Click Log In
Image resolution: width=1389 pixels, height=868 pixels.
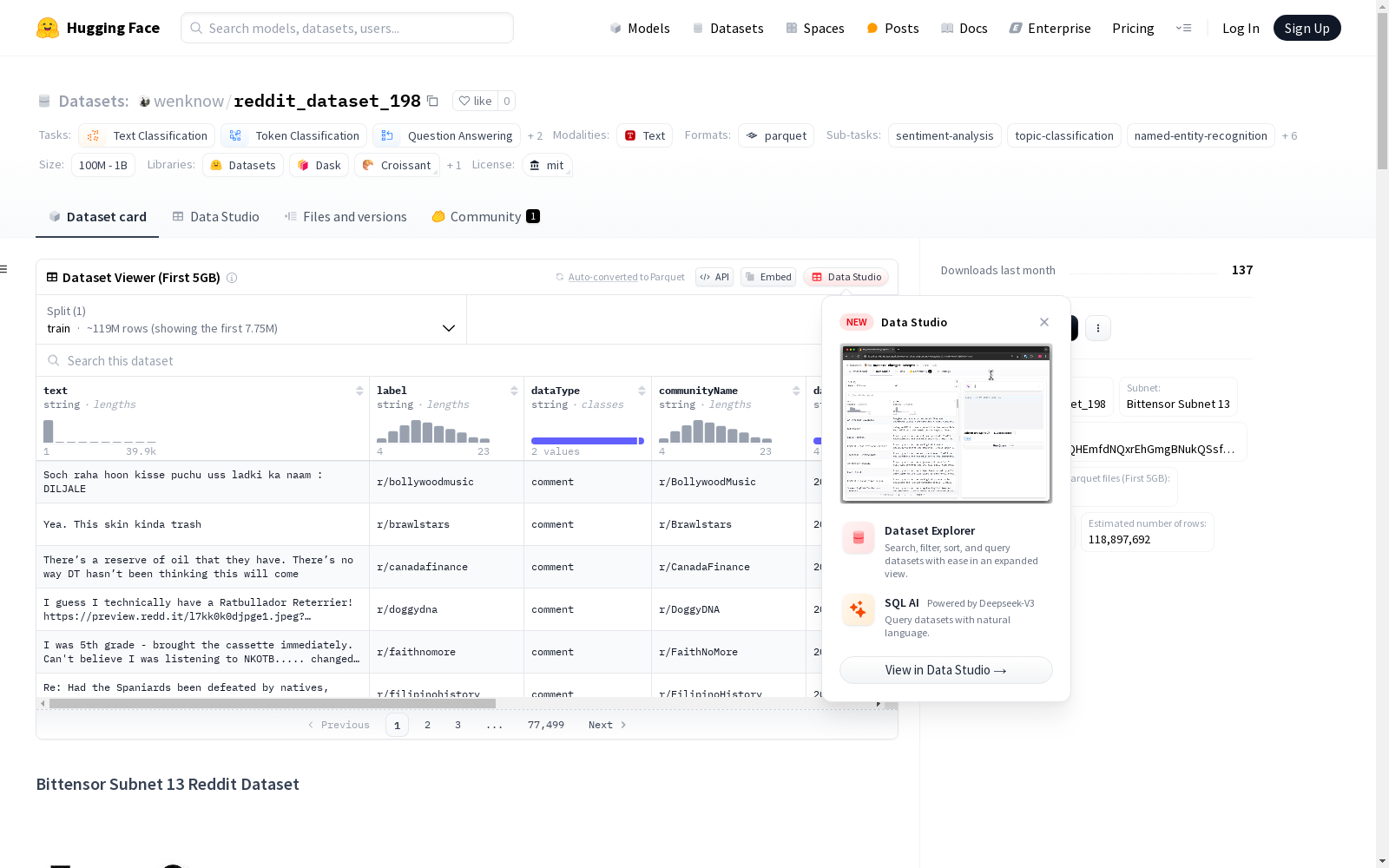click(1241, 28)
